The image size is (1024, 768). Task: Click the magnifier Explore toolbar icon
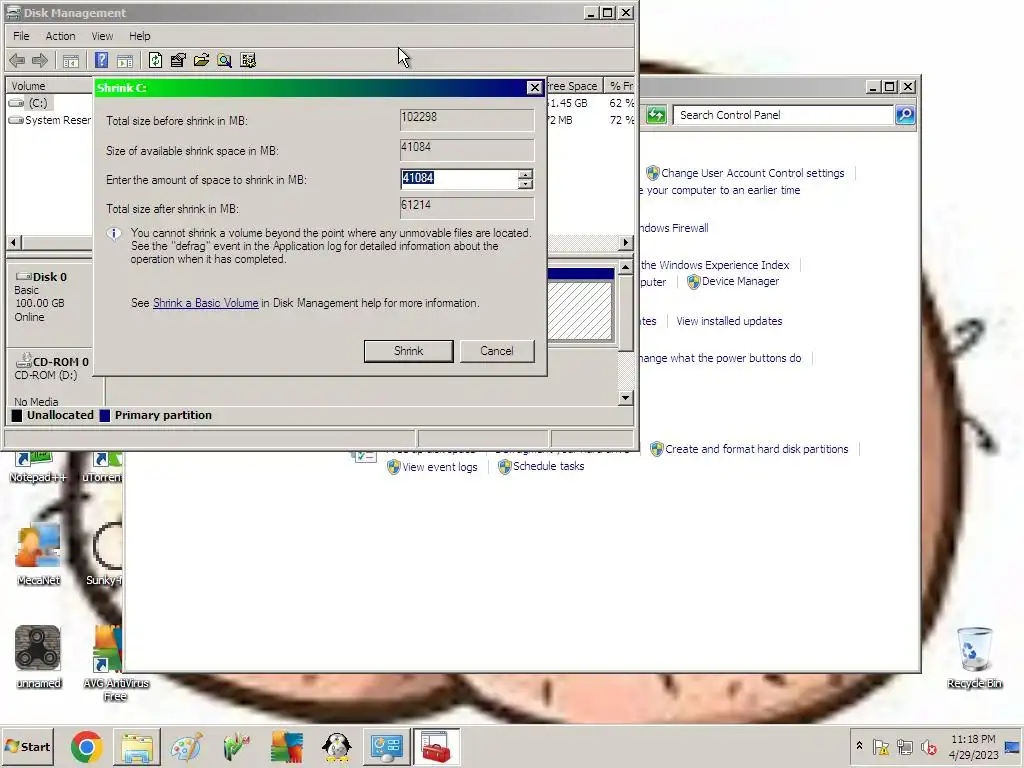pyautogui.click(x=225, y=61)
